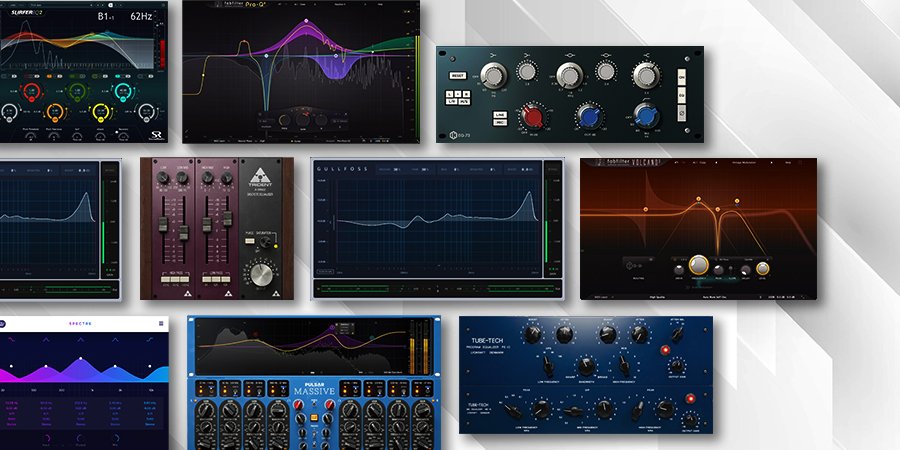Screen dimensions: 900x450
Task: Click the large silver output knob on Trident
Action: (262, 274)
